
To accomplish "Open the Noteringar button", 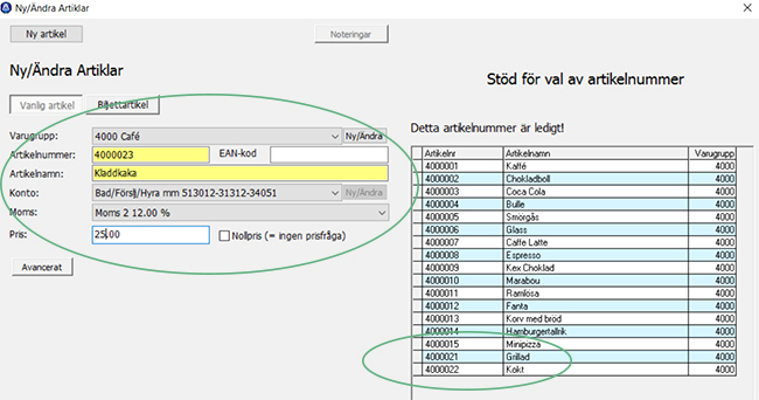I will (351, 34).
